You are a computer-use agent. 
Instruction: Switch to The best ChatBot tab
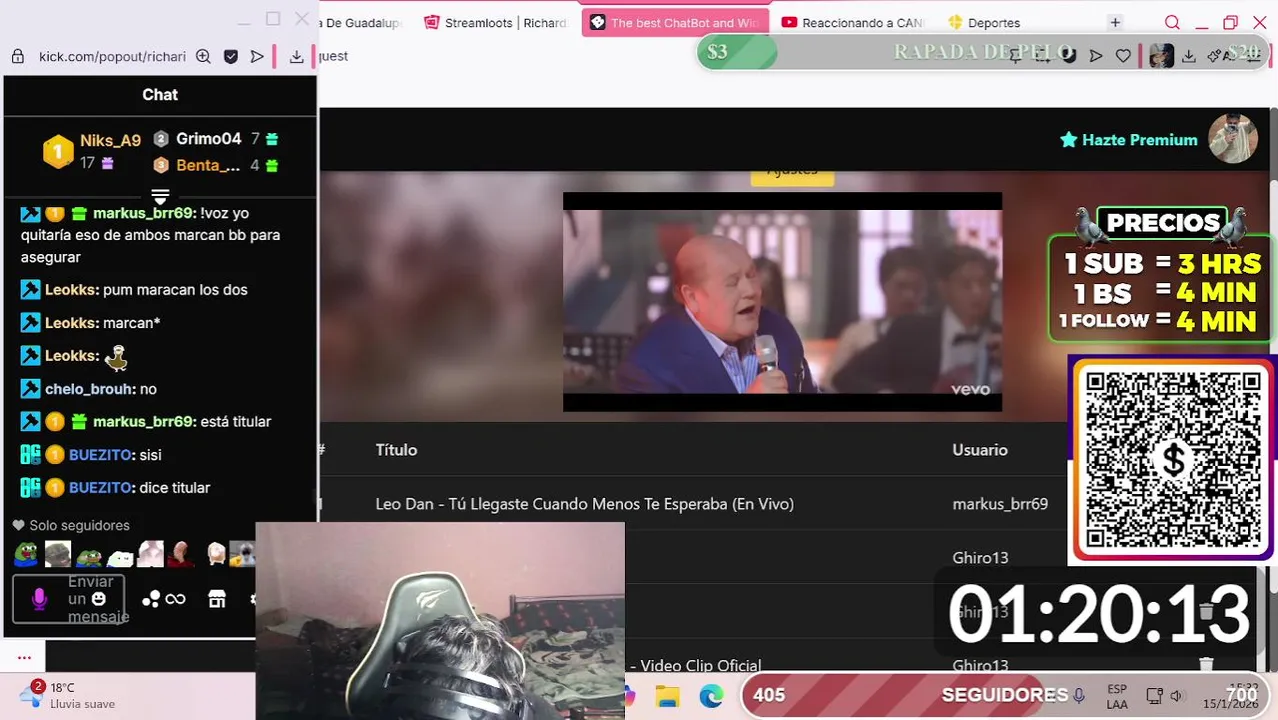coord(675,23)
